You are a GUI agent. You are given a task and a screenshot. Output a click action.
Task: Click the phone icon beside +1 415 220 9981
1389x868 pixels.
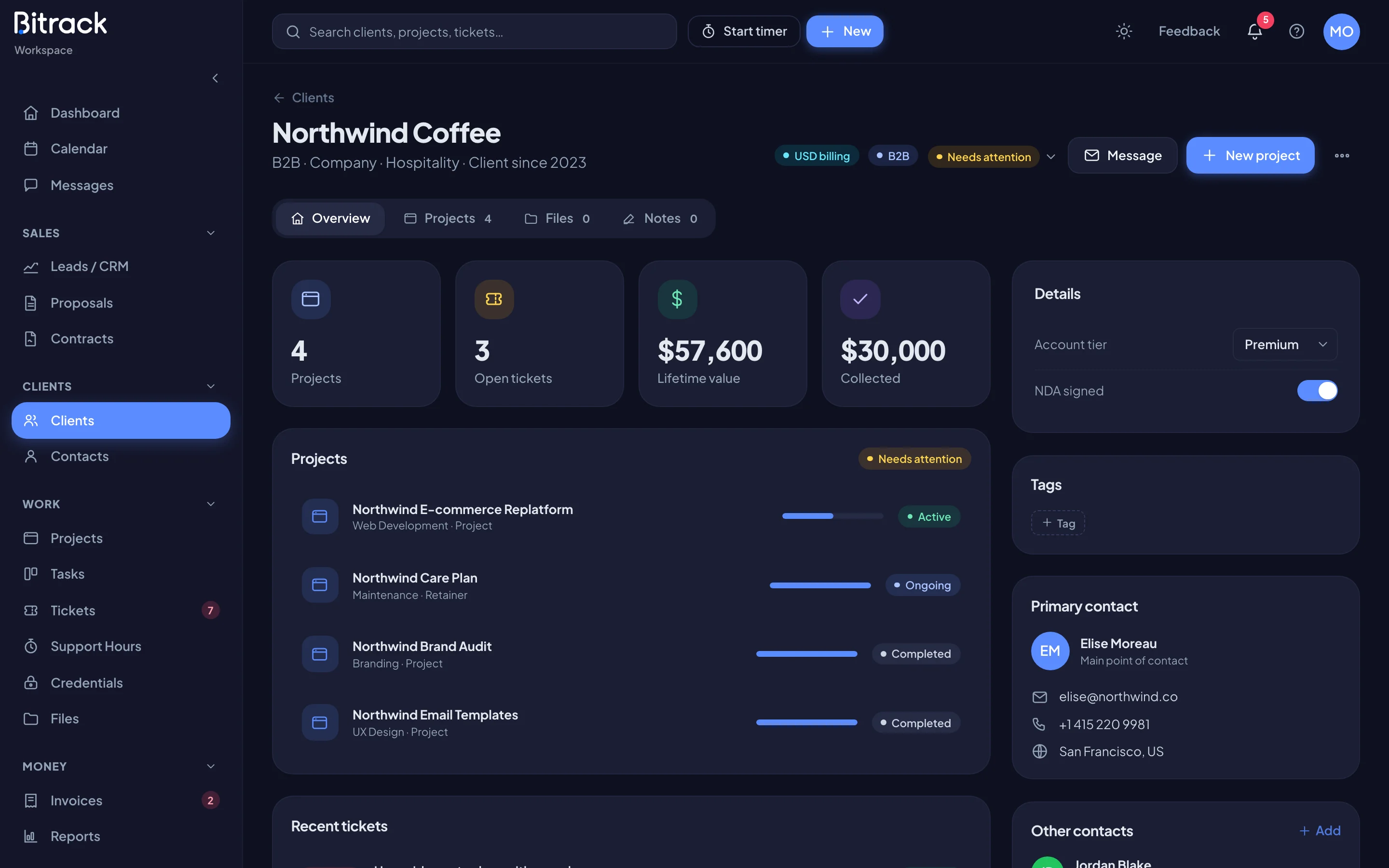[1039, 724]
